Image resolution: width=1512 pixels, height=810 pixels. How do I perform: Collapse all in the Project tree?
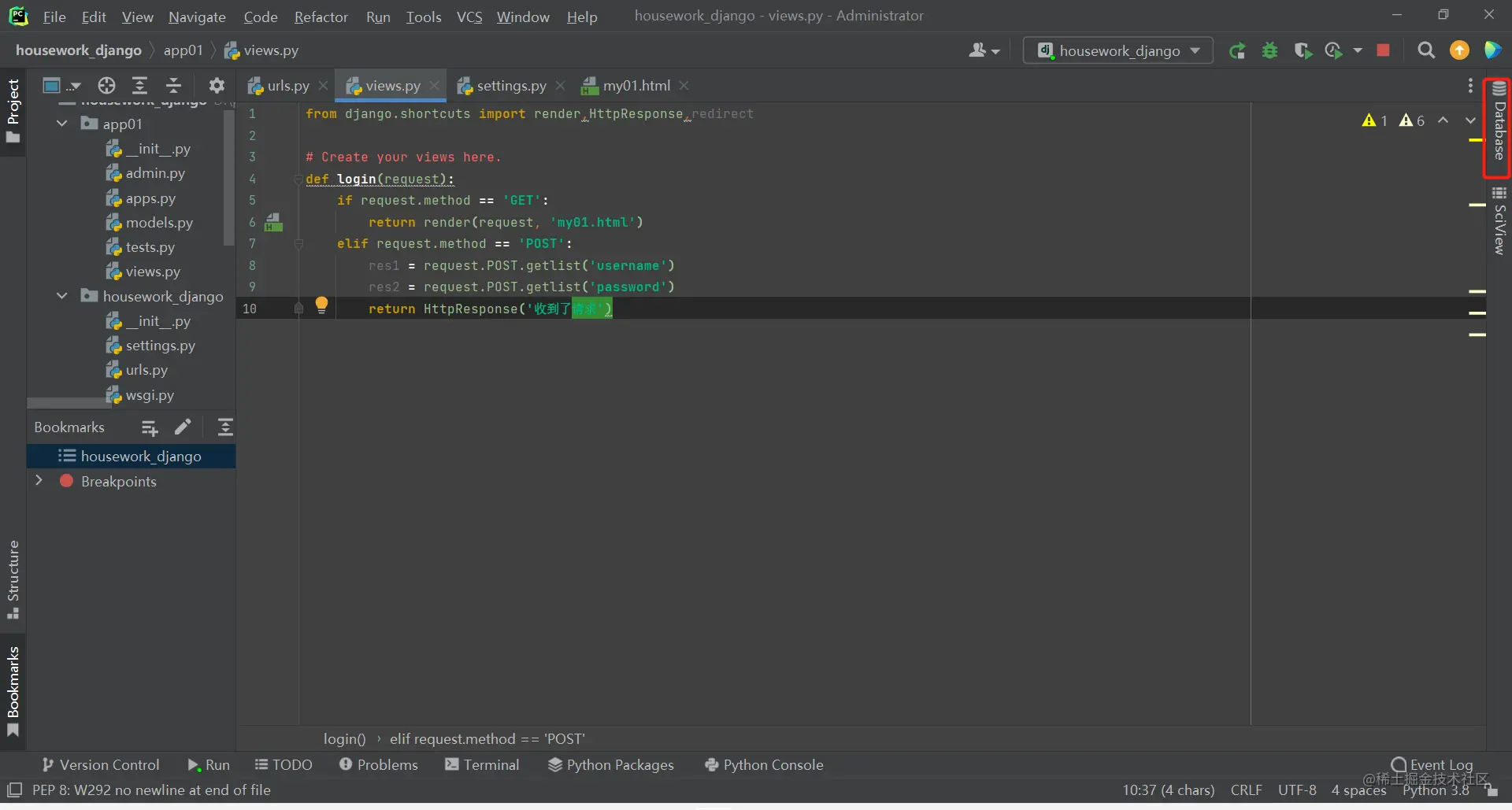173,86
